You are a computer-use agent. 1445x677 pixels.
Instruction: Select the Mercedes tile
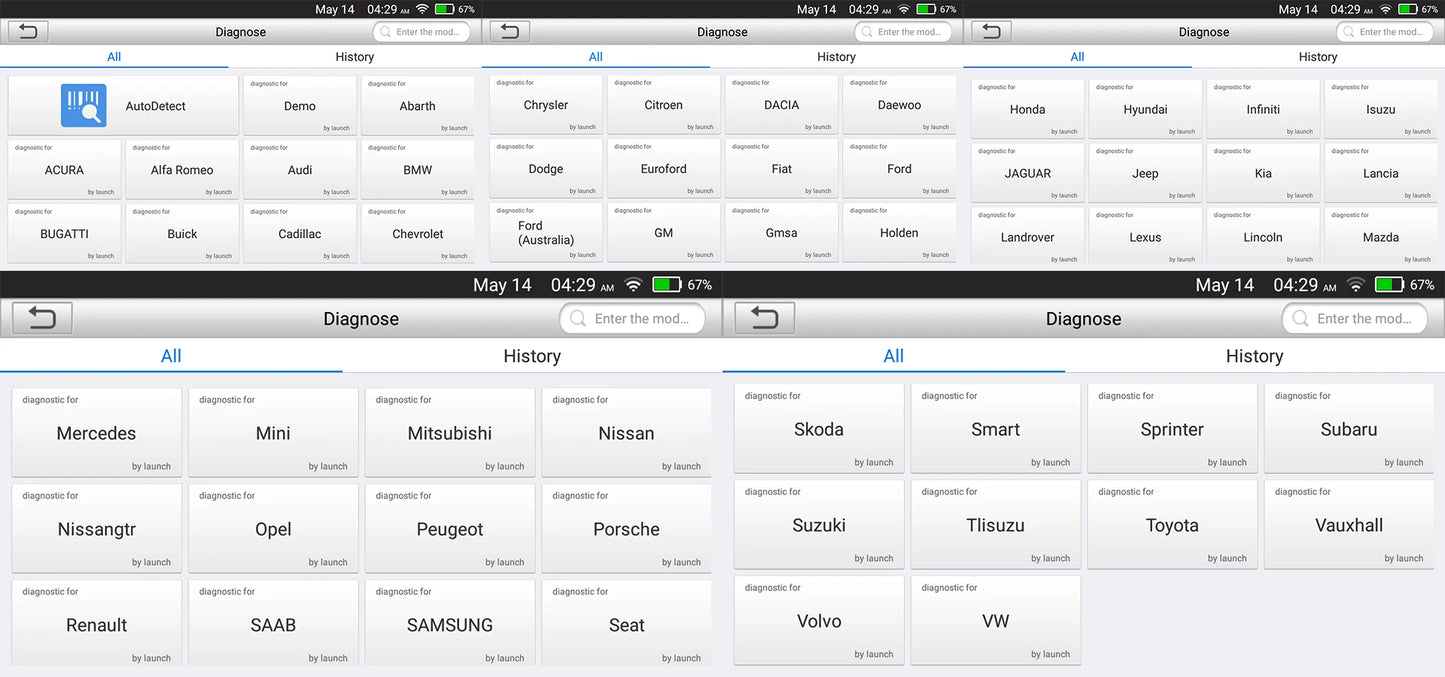(x=97, y=433)
